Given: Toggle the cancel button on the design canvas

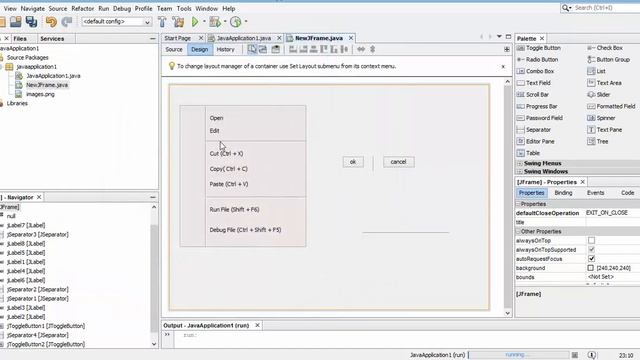Looking at the screenshot, I should [x=398, y=162].
